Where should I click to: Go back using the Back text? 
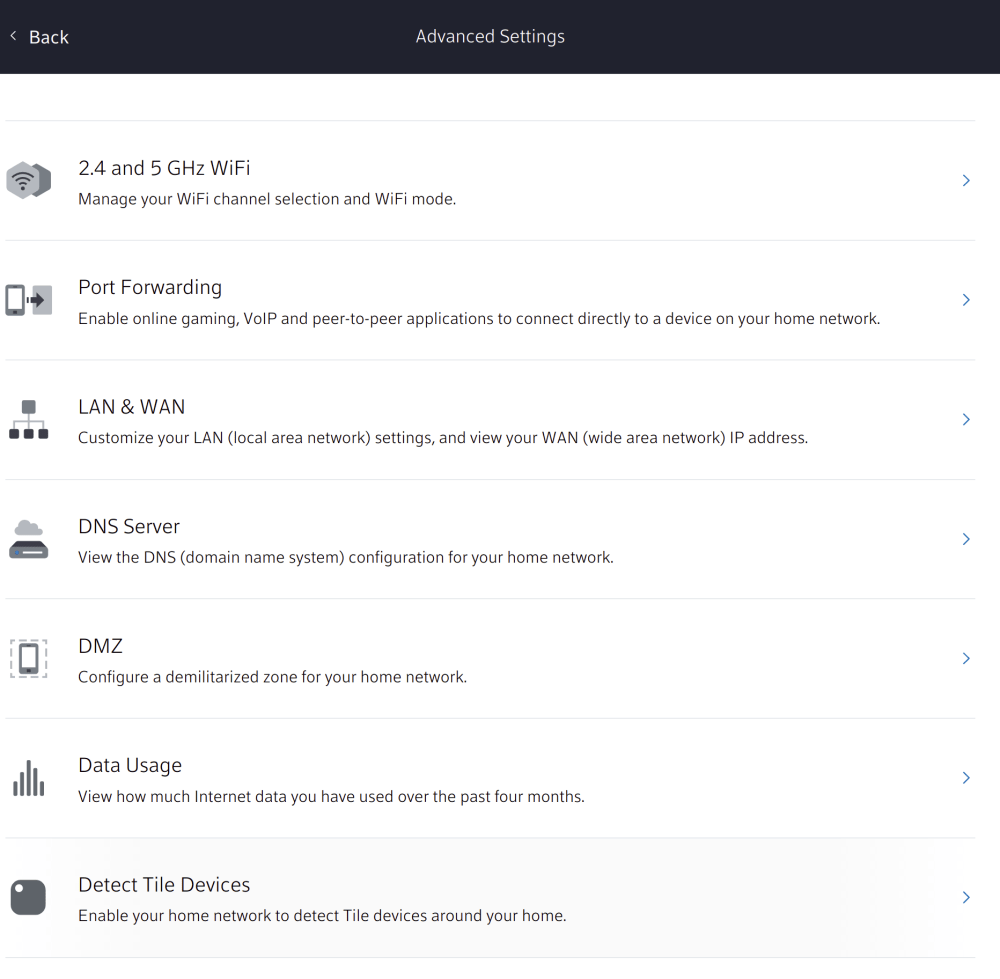tap(48, 37)
